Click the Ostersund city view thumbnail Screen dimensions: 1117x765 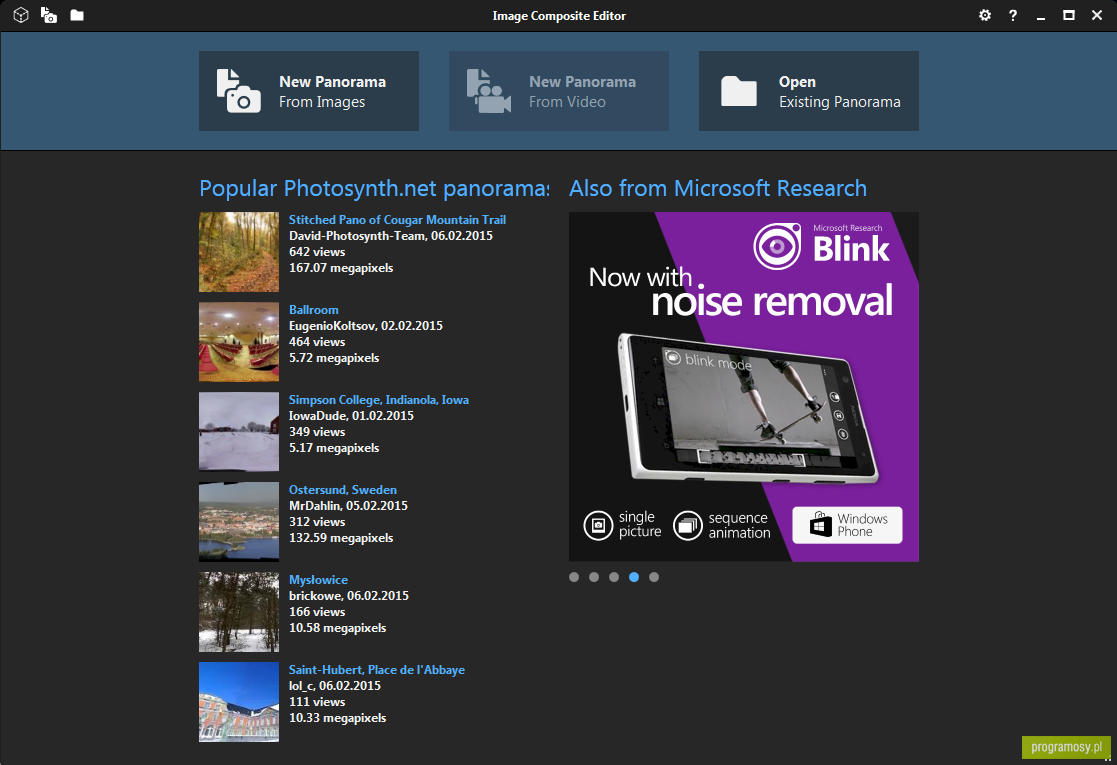239,521
